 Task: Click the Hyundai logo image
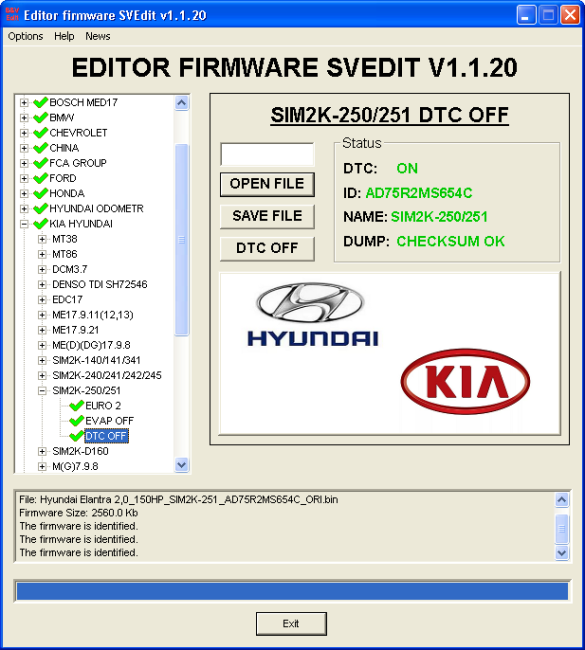312,314
